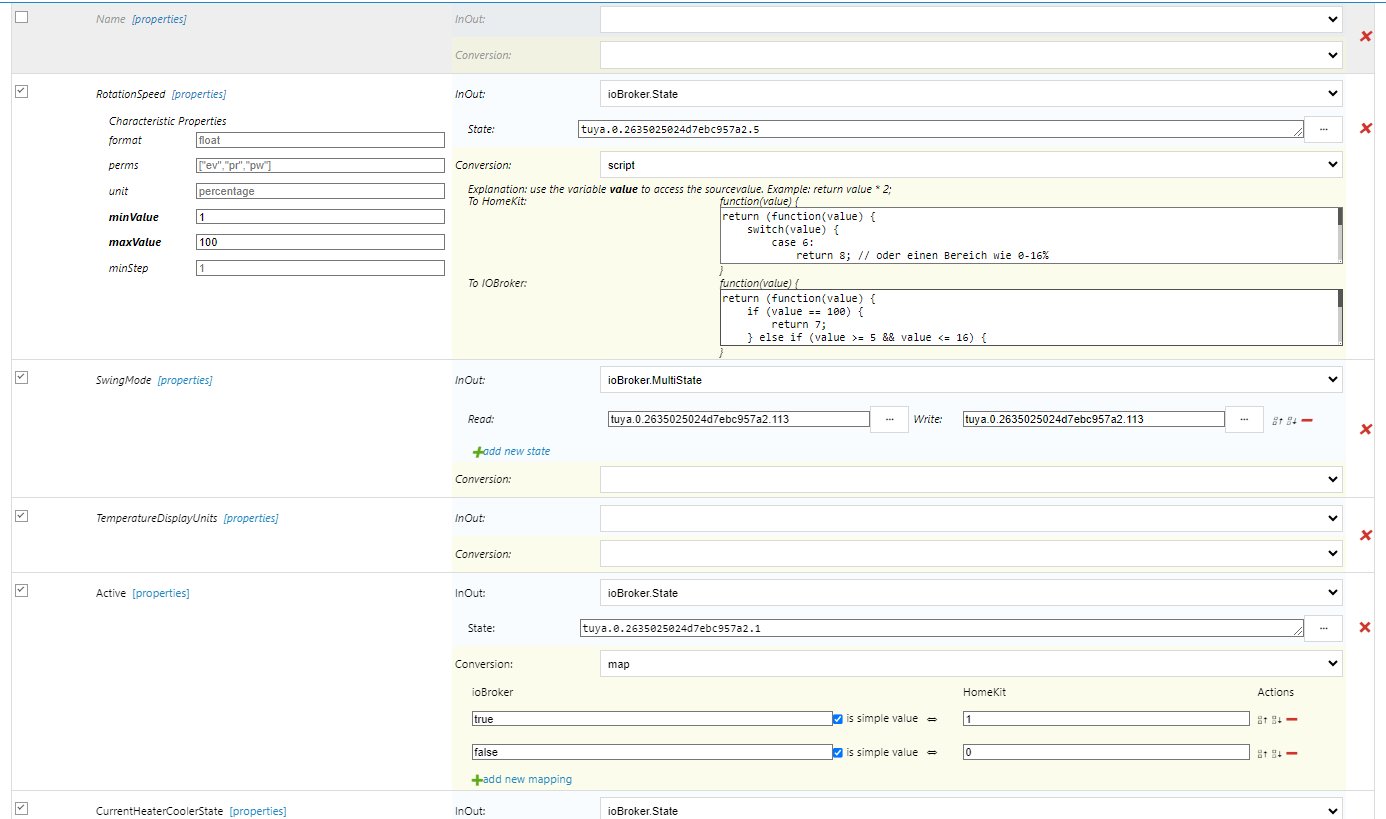Image resolution: width=1386 pixels, height=819 pixels.
Task: Open properties link for TemperatureDisplayUnits
Action: point(251,518)
